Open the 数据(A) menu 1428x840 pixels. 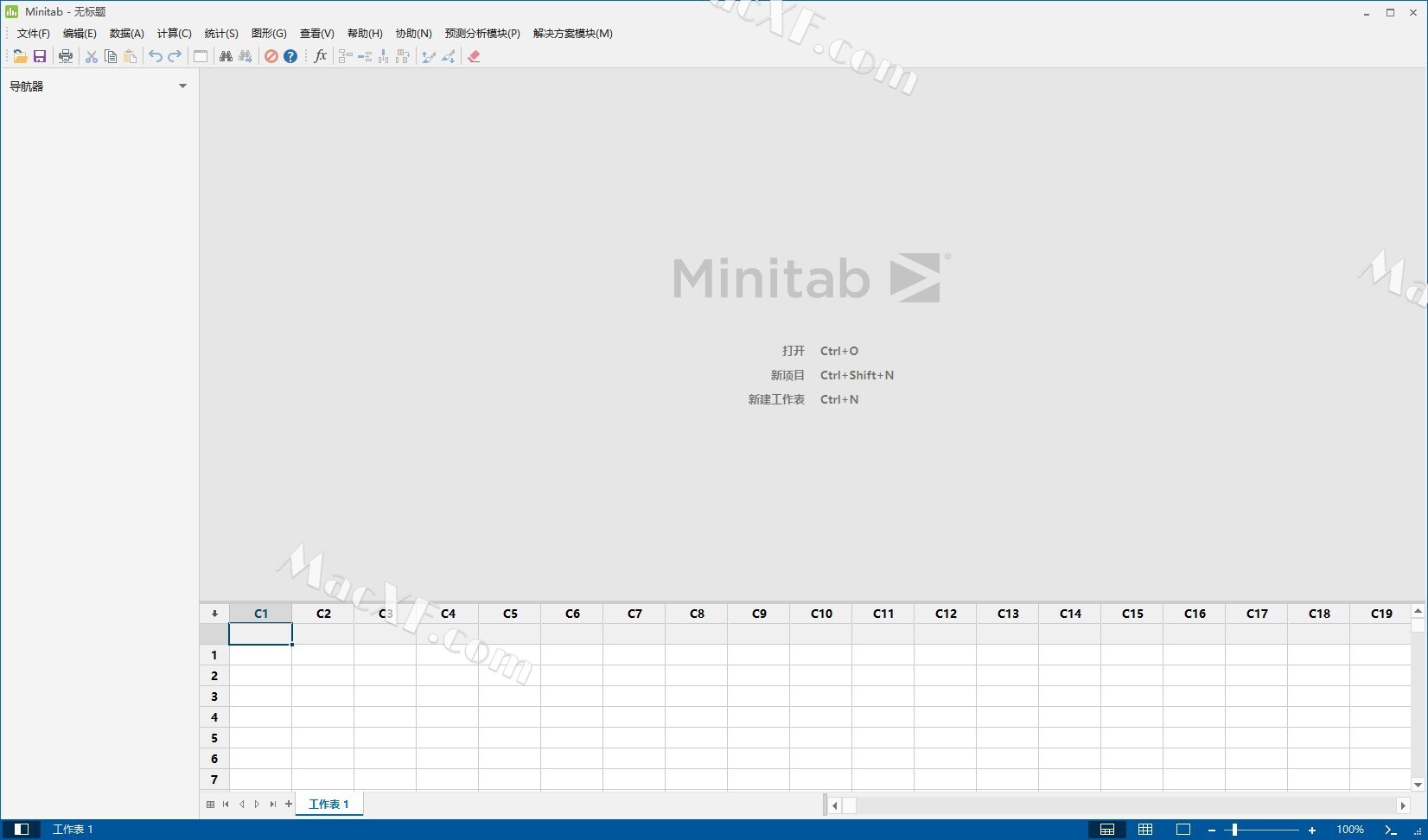tap(127, 34)
